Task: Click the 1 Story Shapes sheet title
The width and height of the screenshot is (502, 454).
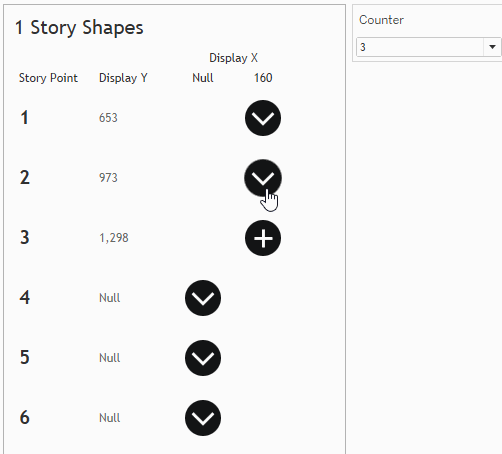Action: coord(79,28)
